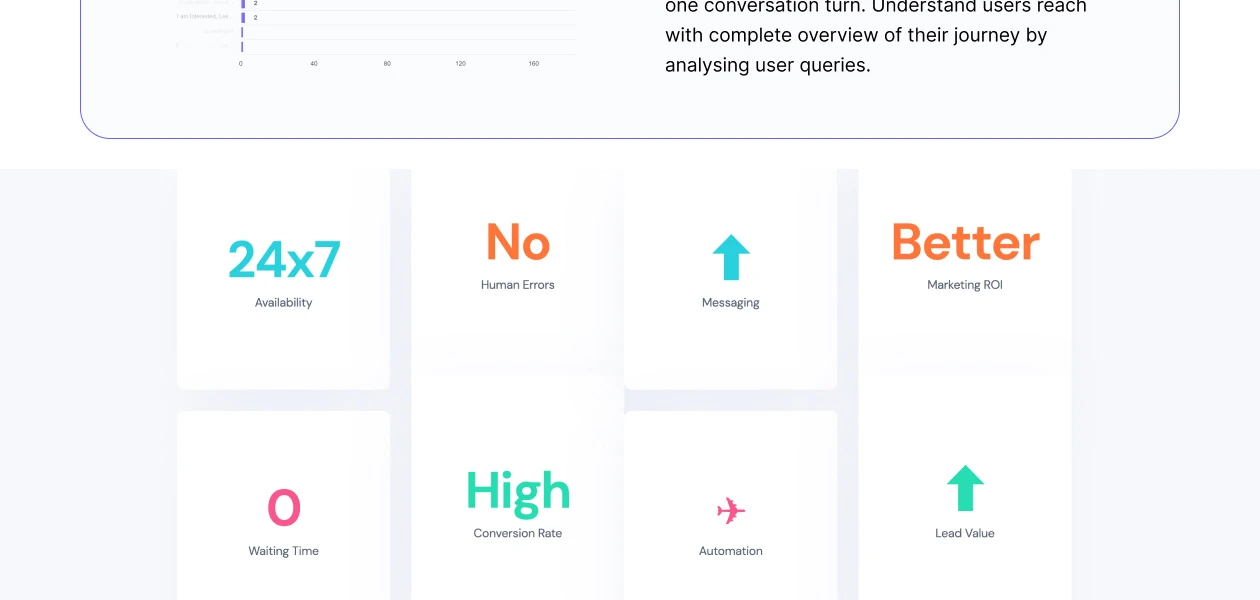Click the Marketing ROI label
The width and height of the screenshot is (1260, 600).
(965, 285)
